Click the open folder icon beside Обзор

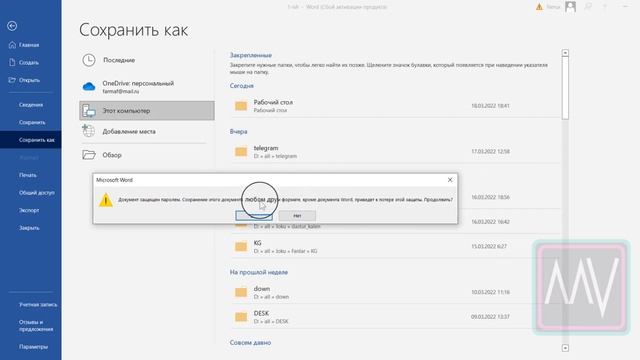coord(89,155)
